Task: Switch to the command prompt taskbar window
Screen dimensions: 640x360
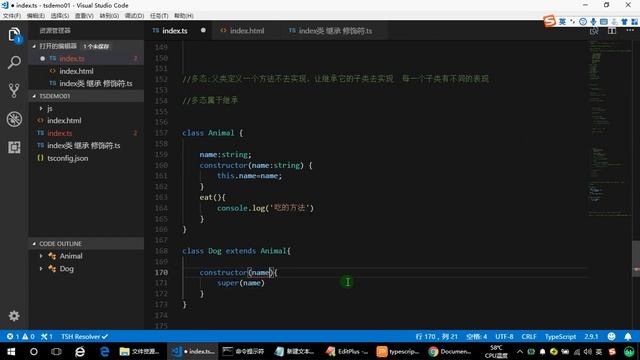Action: [x=243, y=351]
